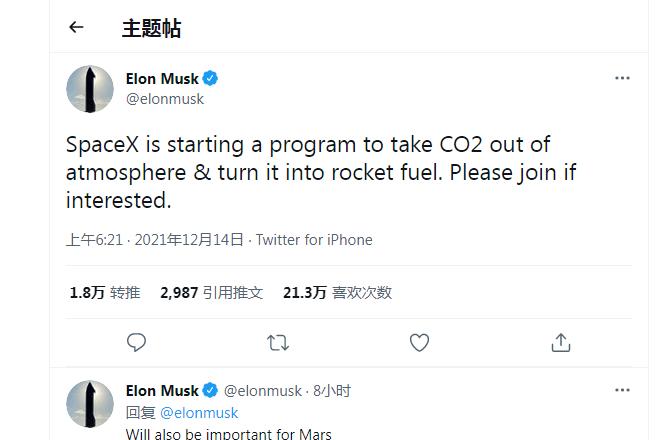Open the Twitter for iPhone source link

coord(314,240)
